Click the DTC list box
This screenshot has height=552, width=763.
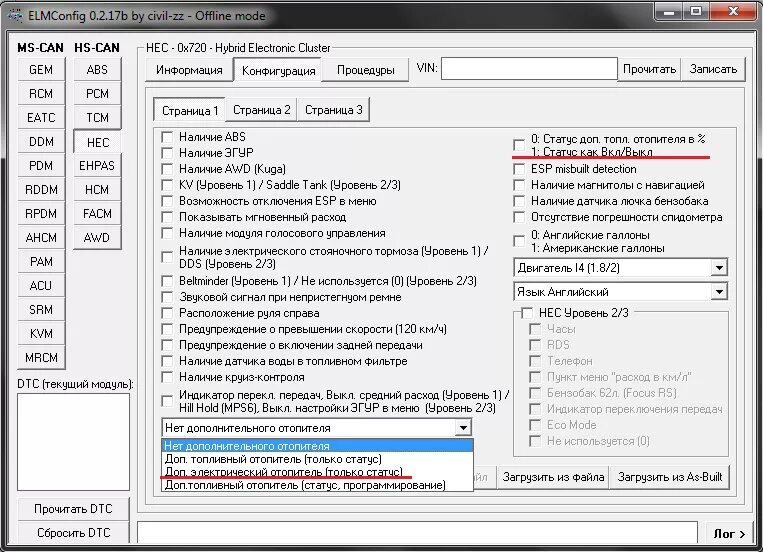pos(73,442)
